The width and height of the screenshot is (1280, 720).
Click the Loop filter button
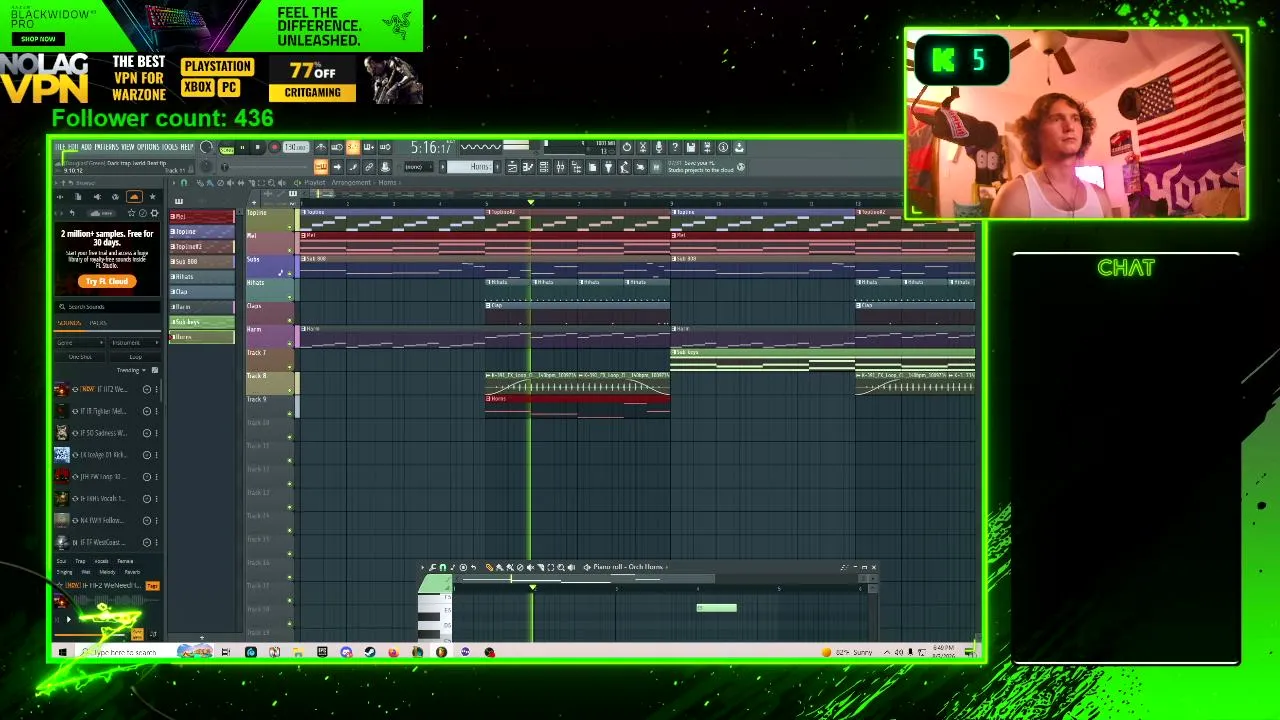(134, 357)
